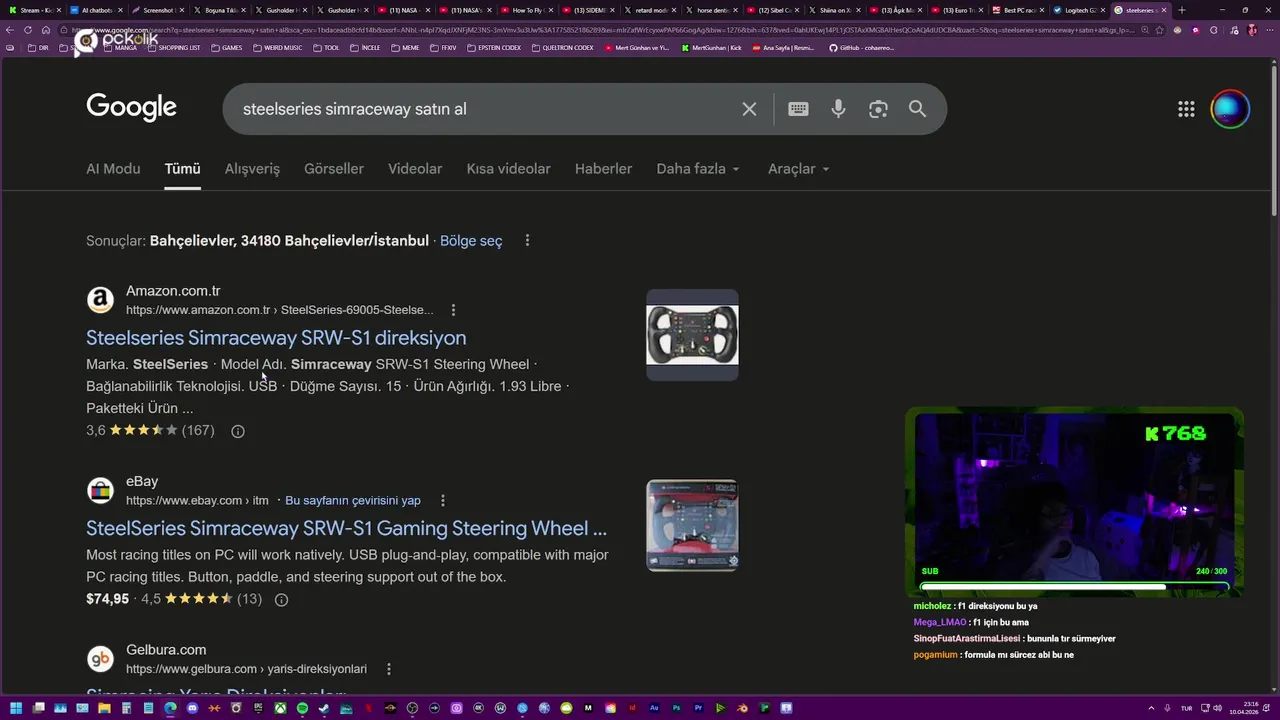Open GitHub - cohaereo bookmark
Image resolution: width=1280 pixels, height=720 pixels.
861,47
